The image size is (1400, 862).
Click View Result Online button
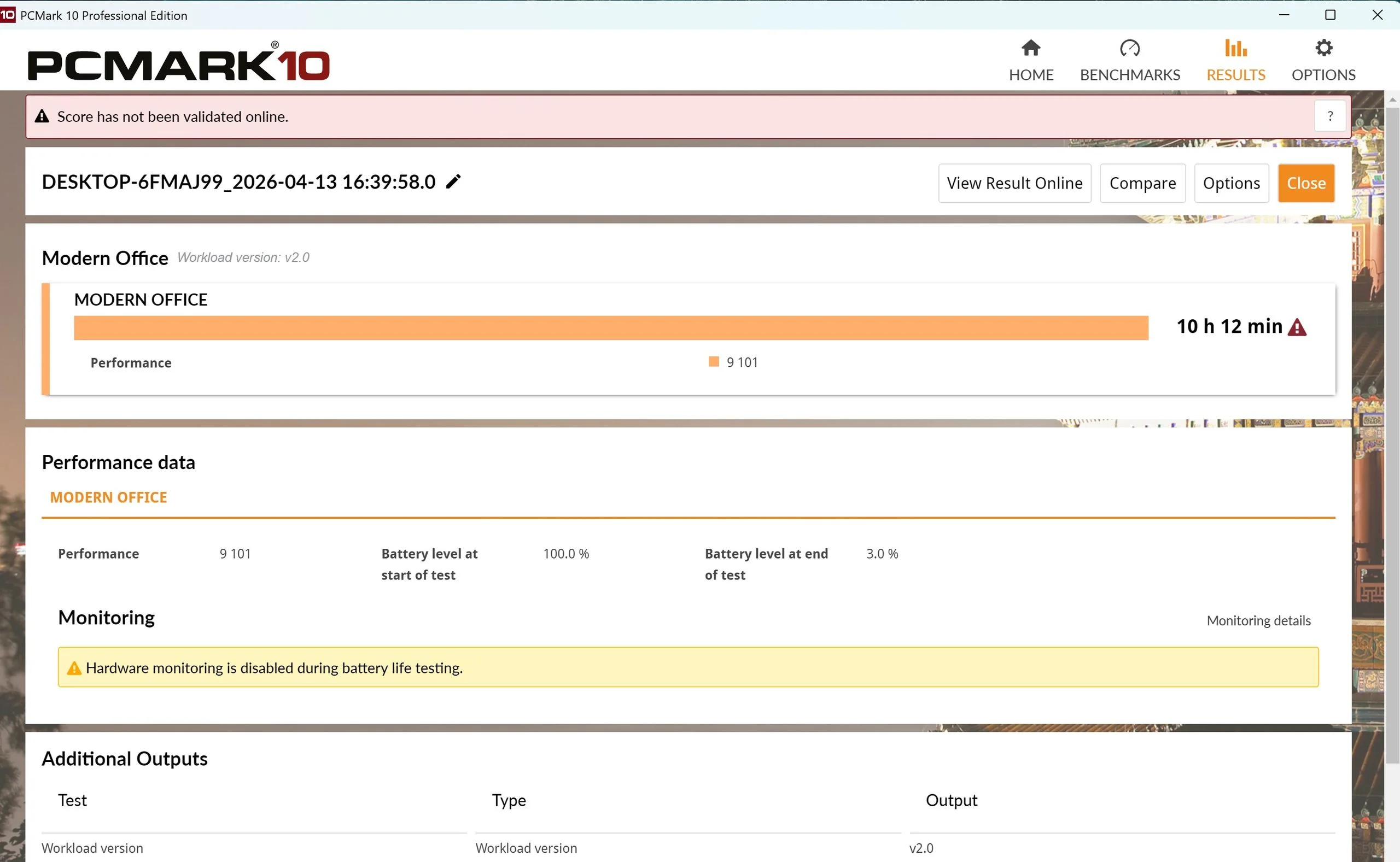(x=1014, y=183)
